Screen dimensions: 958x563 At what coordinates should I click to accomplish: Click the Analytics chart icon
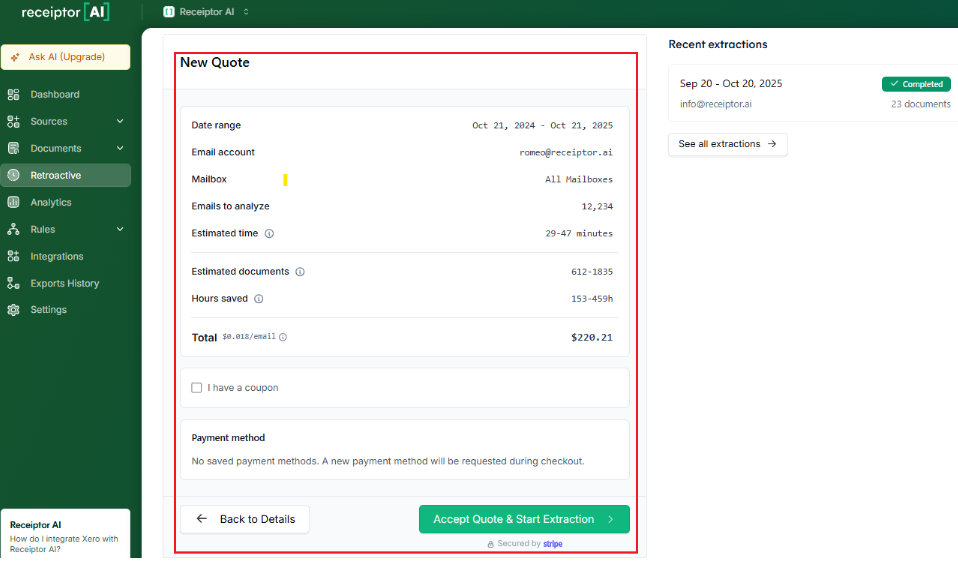(x=13, y=202)
